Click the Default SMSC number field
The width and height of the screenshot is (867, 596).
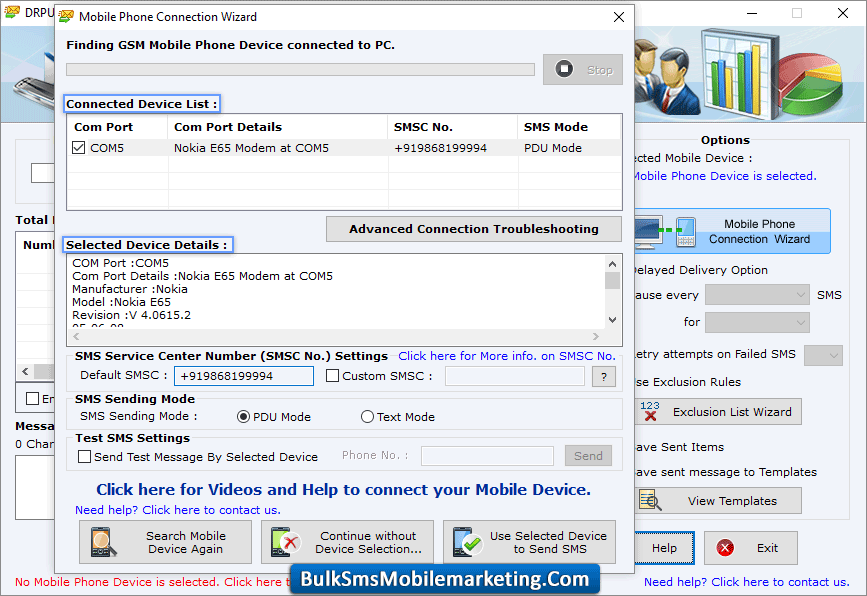(244, 376)
